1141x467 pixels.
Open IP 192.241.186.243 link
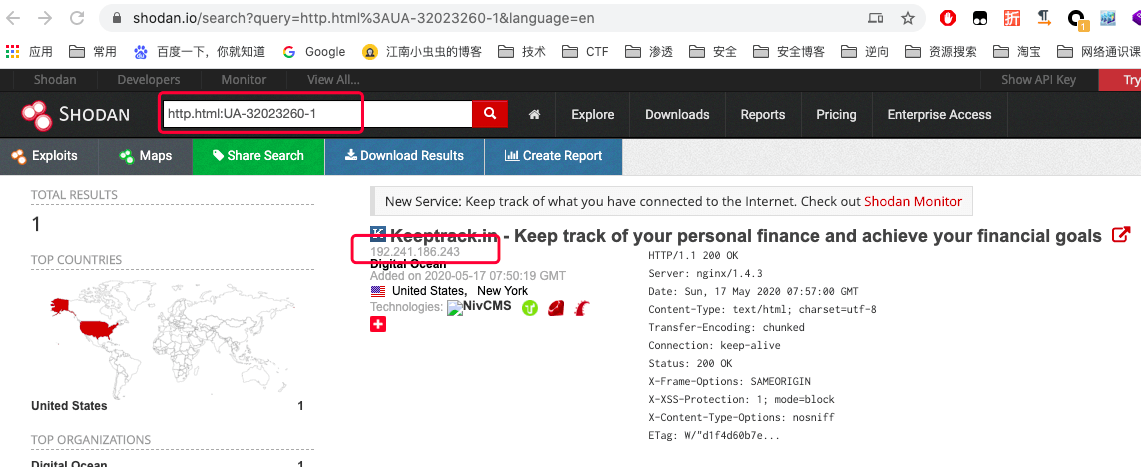coord(415,252)
